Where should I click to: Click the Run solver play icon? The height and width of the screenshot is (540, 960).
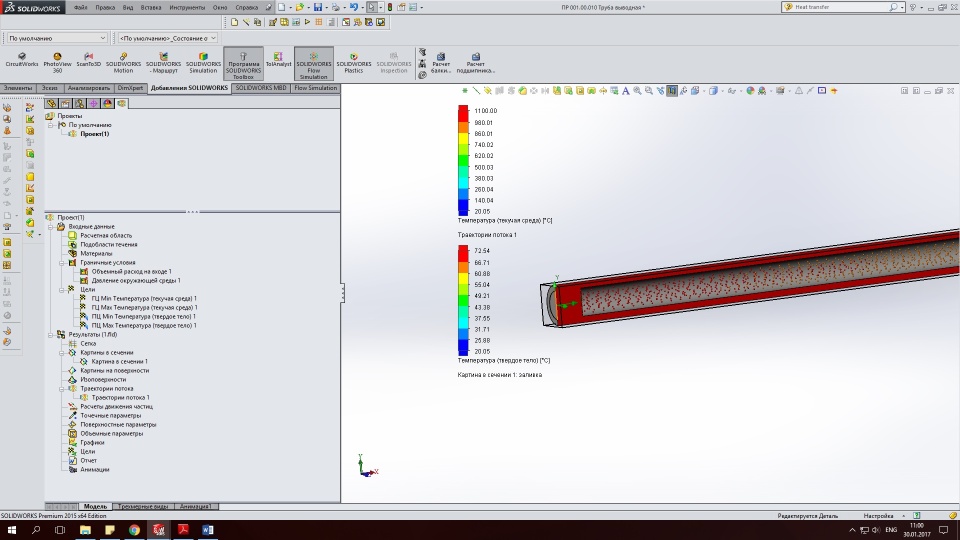pos(307,22)
